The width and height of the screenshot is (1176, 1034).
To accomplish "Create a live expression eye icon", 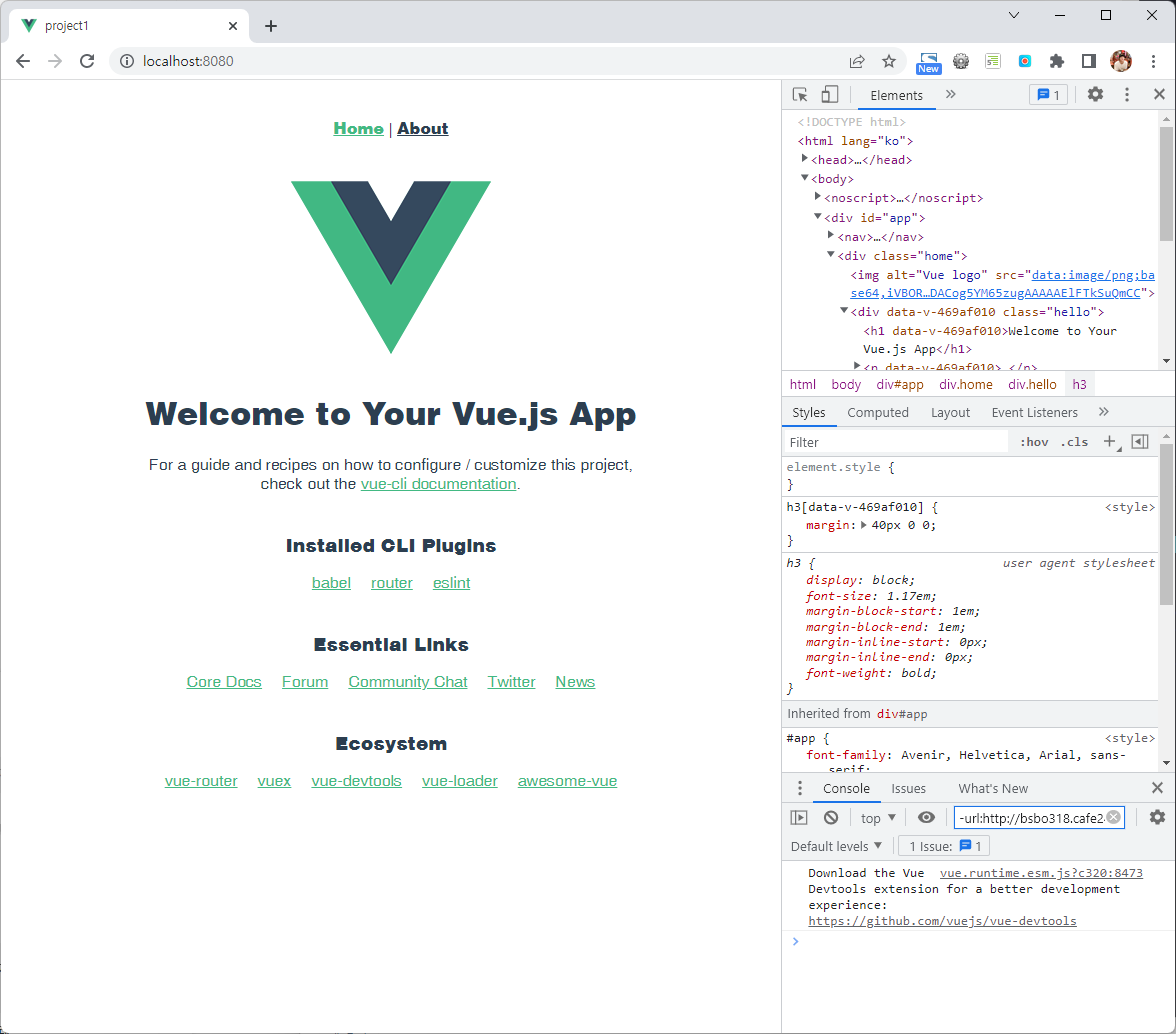I will [927, 818].
